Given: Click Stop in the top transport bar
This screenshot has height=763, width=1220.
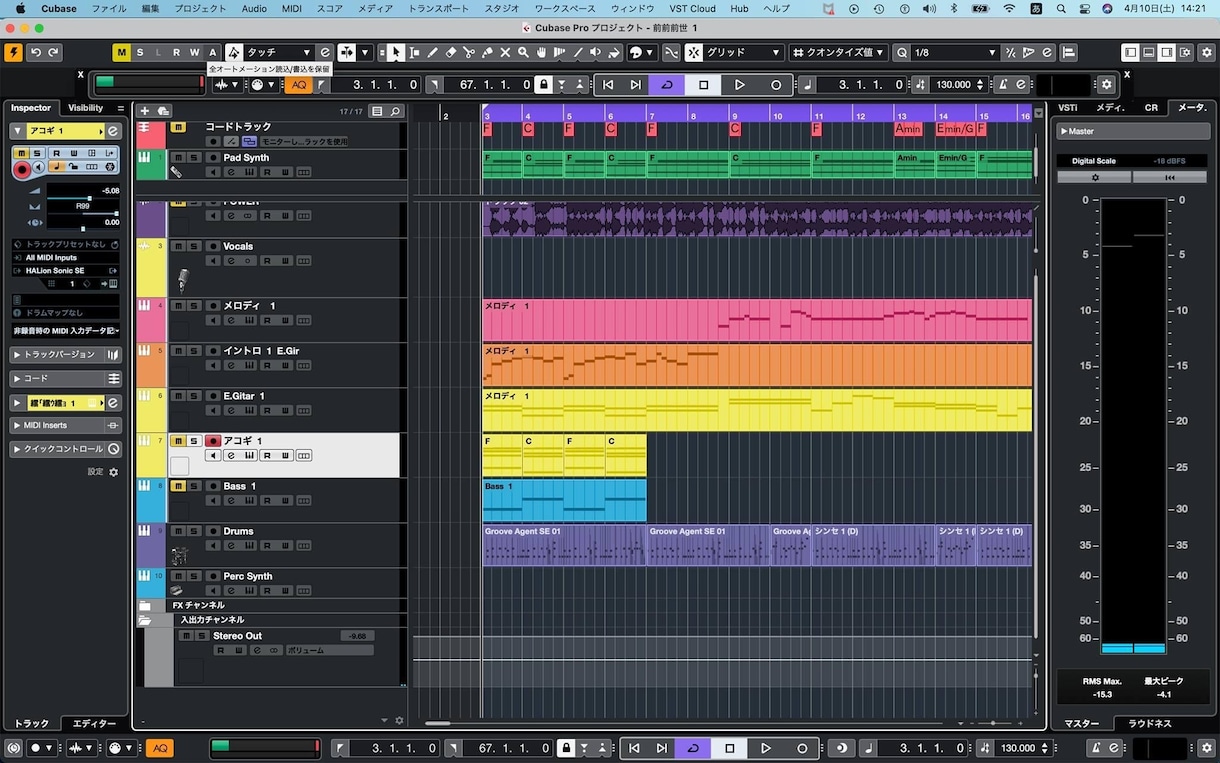Looking at the screenshot, I should [x=703, y=85].
